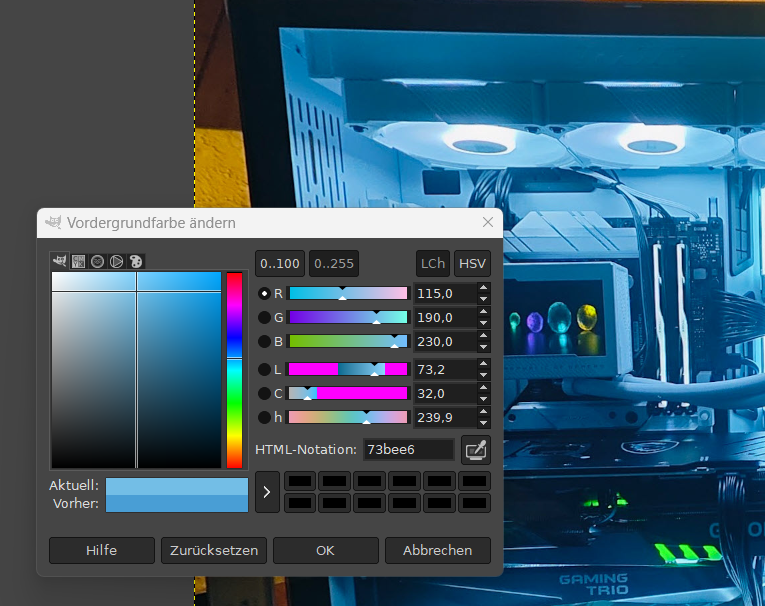The image size is (765, 606).
Task: Click the B value field 230,0
Action: (445, 342)
